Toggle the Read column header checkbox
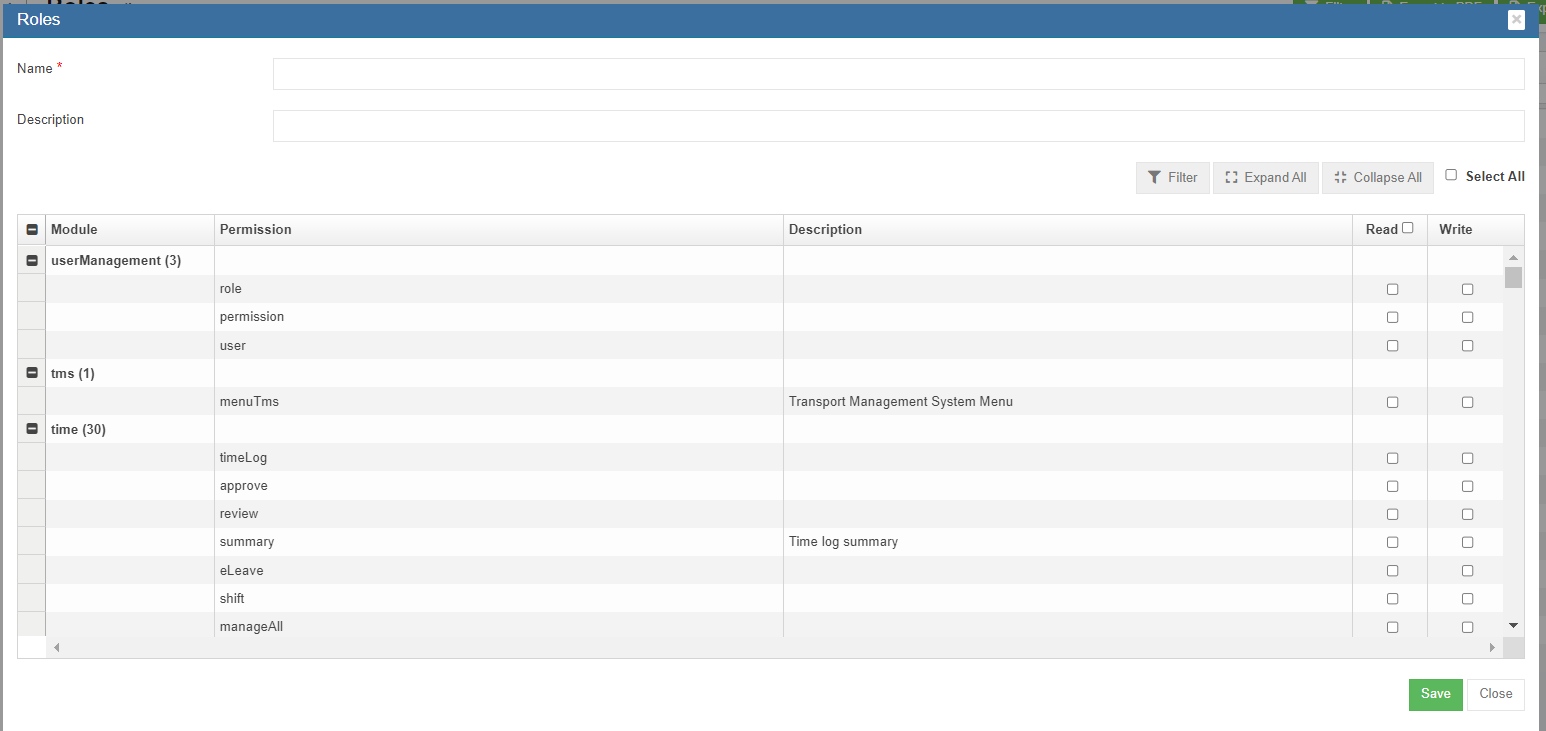 1408,228
